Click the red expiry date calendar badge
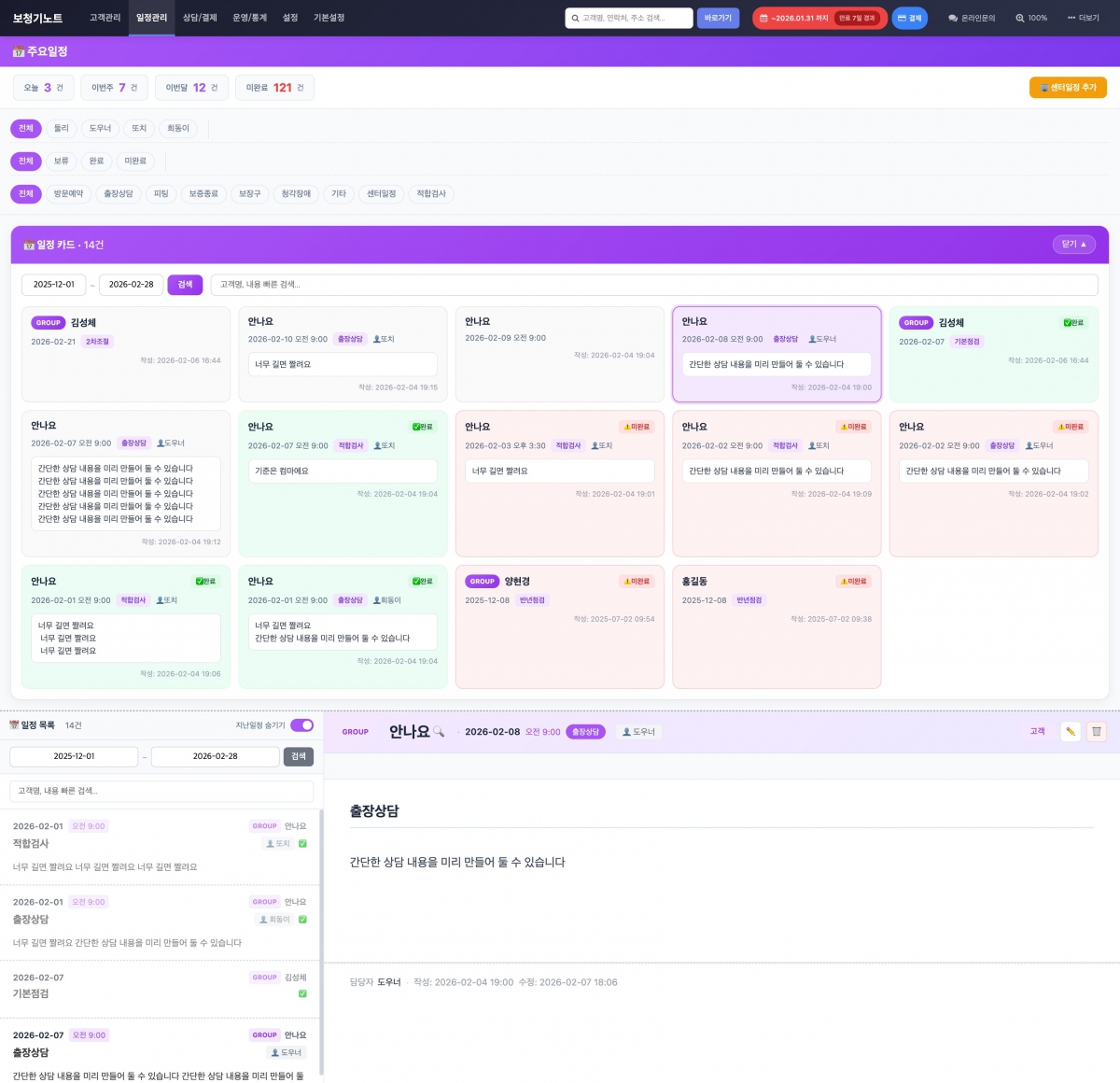The width and height of the screenshot is (1120, 1083). 819,18
